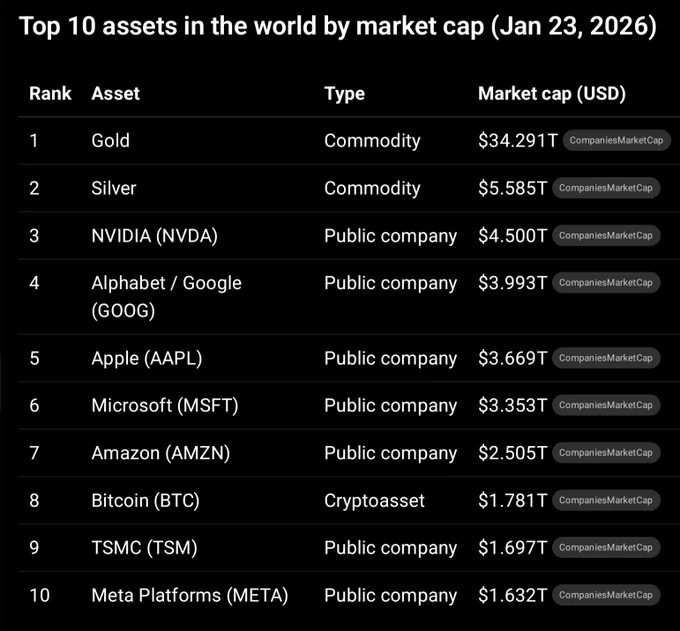This screenshot has height=631, width=680.
Task: Open CompaniesMarketCap chip in the TSMC row
Action: (606, 548)
